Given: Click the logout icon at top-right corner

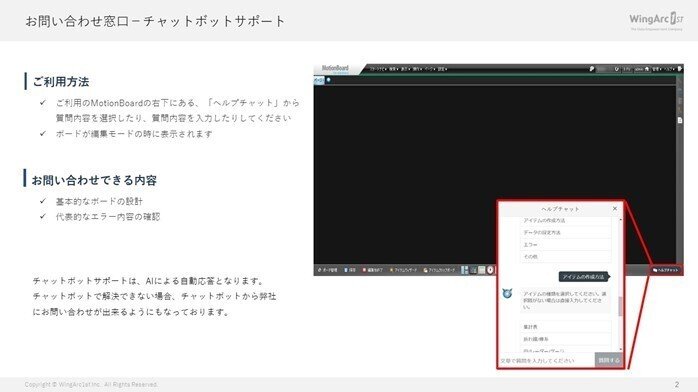Looking at the screenshot, I should [679, 69].
